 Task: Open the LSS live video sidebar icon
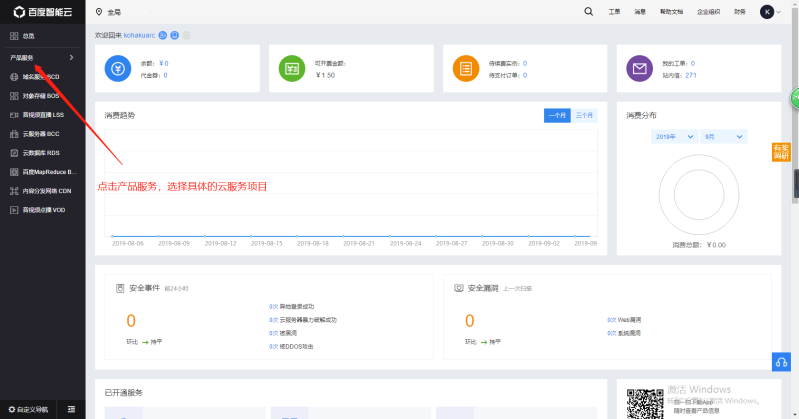click(14, 115)
